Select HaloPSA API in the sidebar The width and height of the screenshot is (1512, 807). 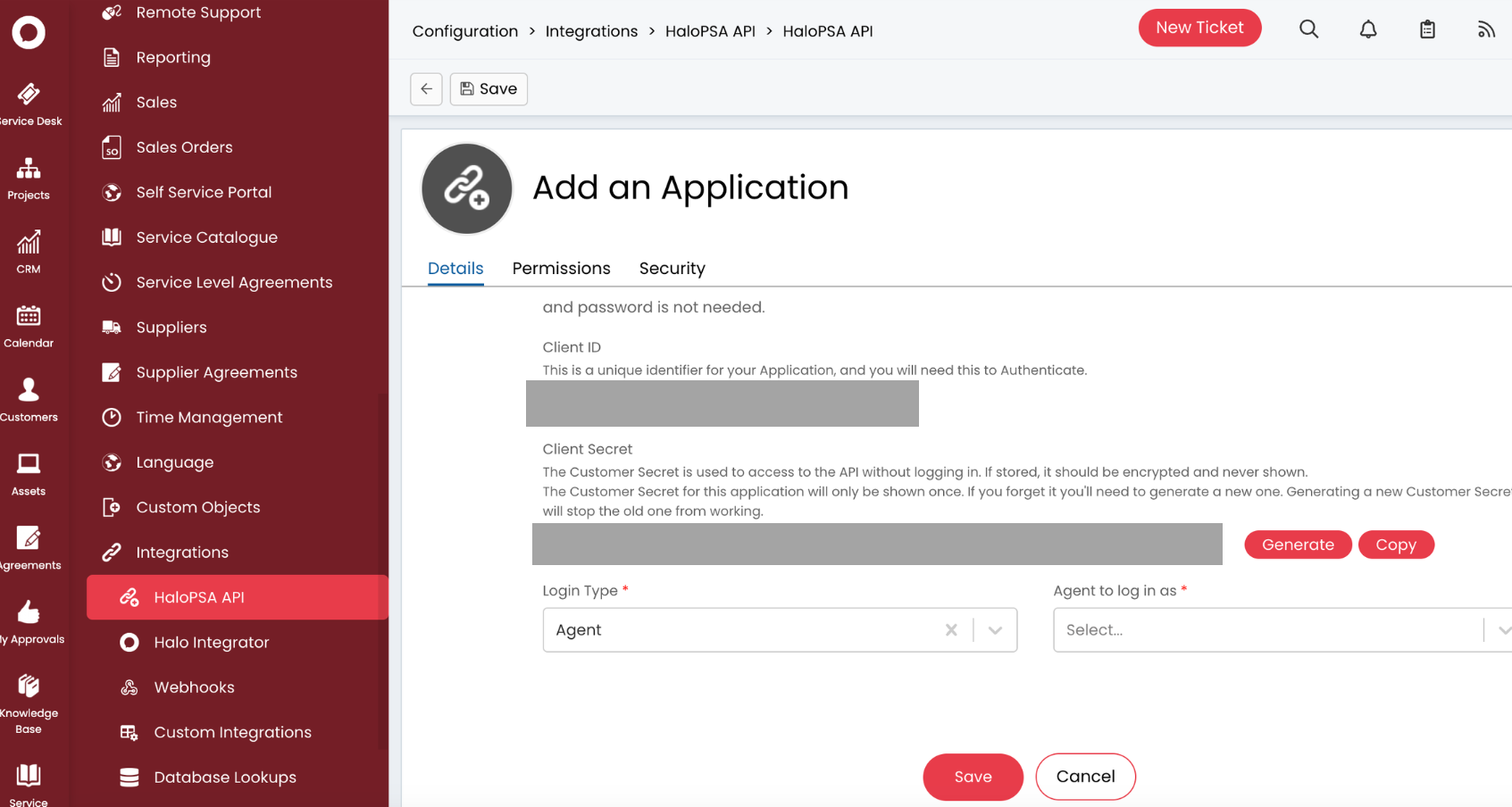[237, 597]
